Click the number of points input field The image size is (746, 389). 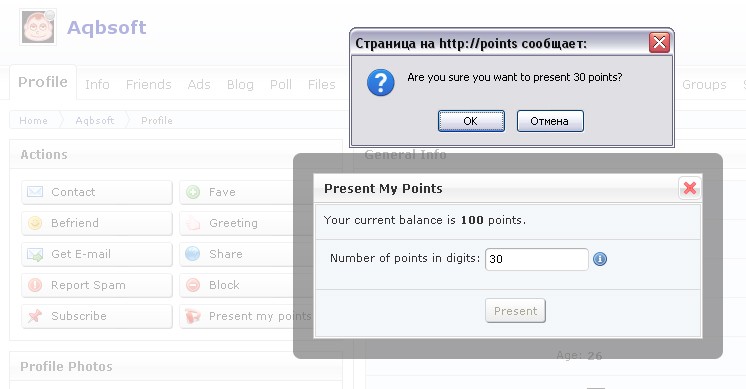[537, 259]
